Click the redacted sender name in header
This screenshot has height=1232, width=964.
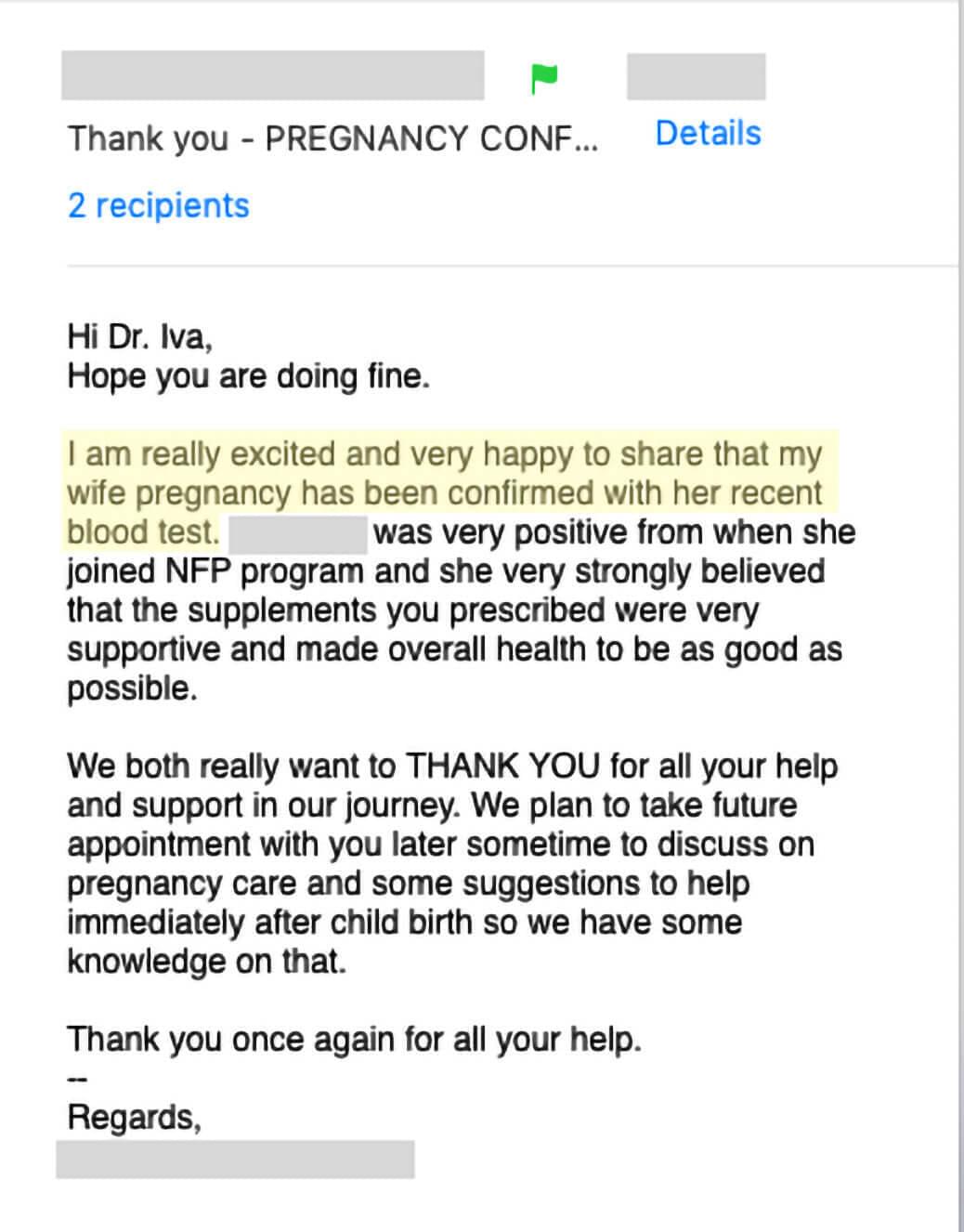click(272, 75)
